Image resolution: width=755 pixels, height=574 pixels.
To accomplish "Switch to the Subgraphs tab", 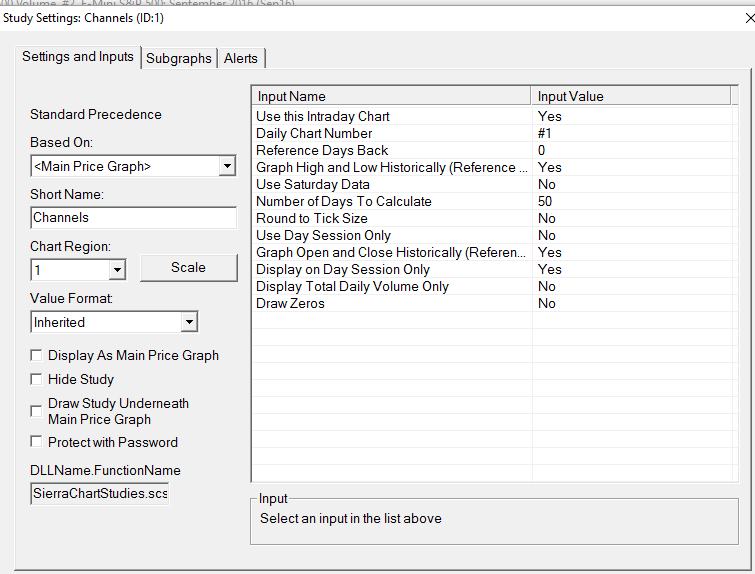I will (179, 58).
